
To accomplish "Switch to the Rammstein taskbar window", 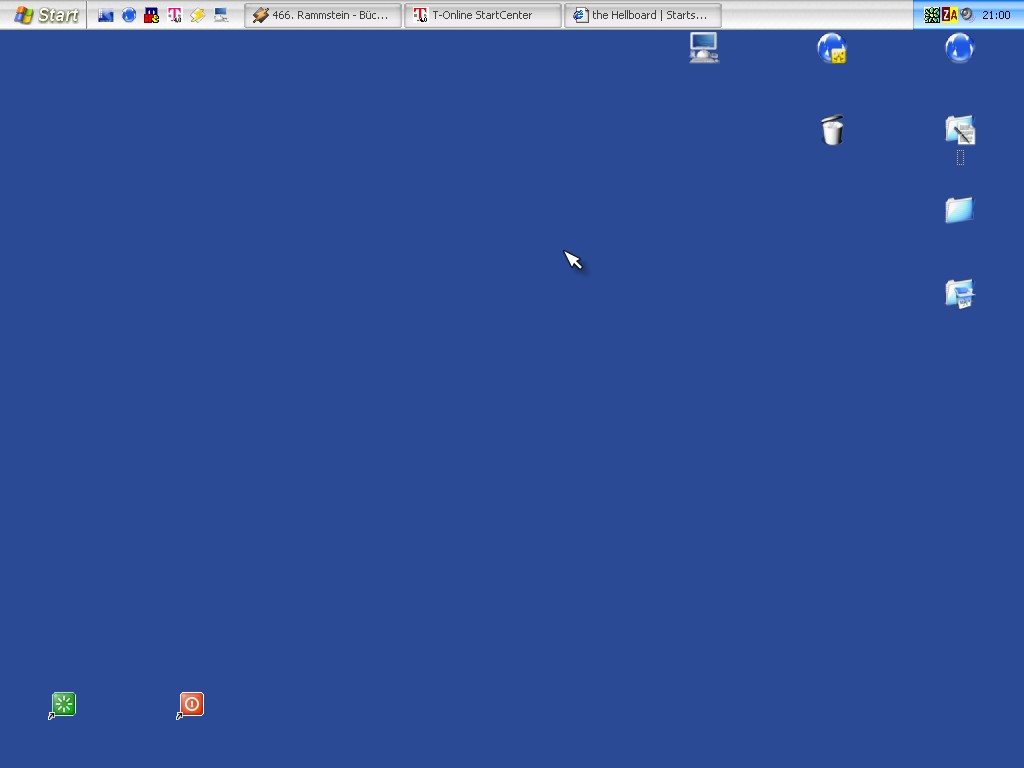I will (x=322, y=15).
